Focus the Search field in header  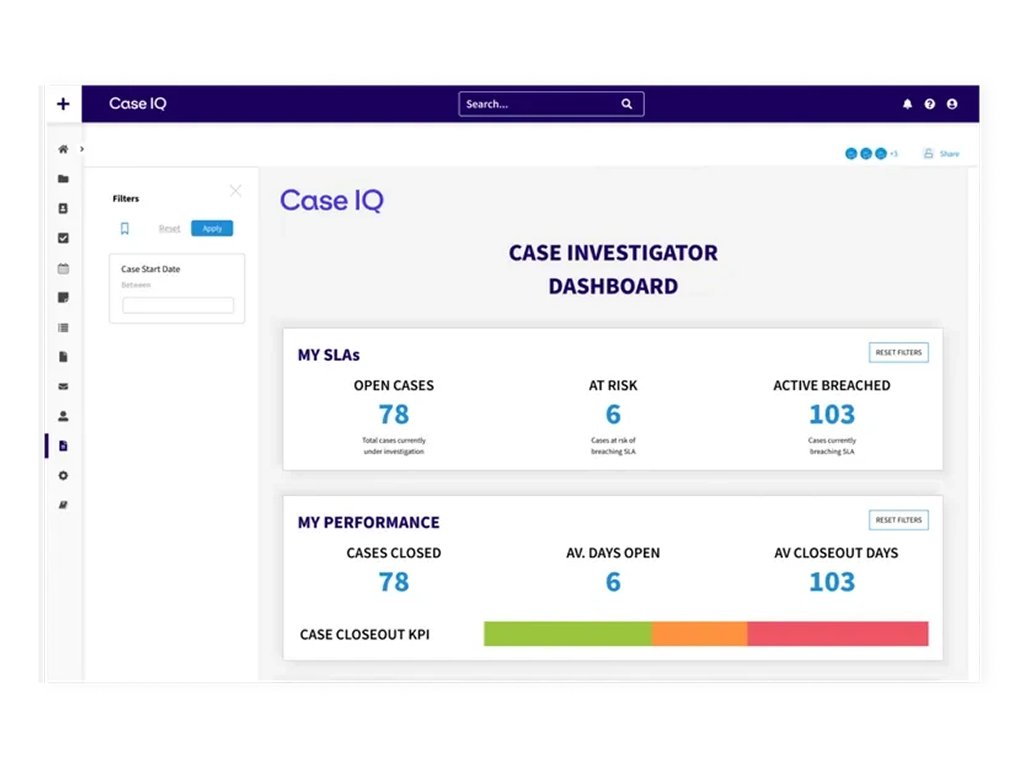click(x=551, y=104)
